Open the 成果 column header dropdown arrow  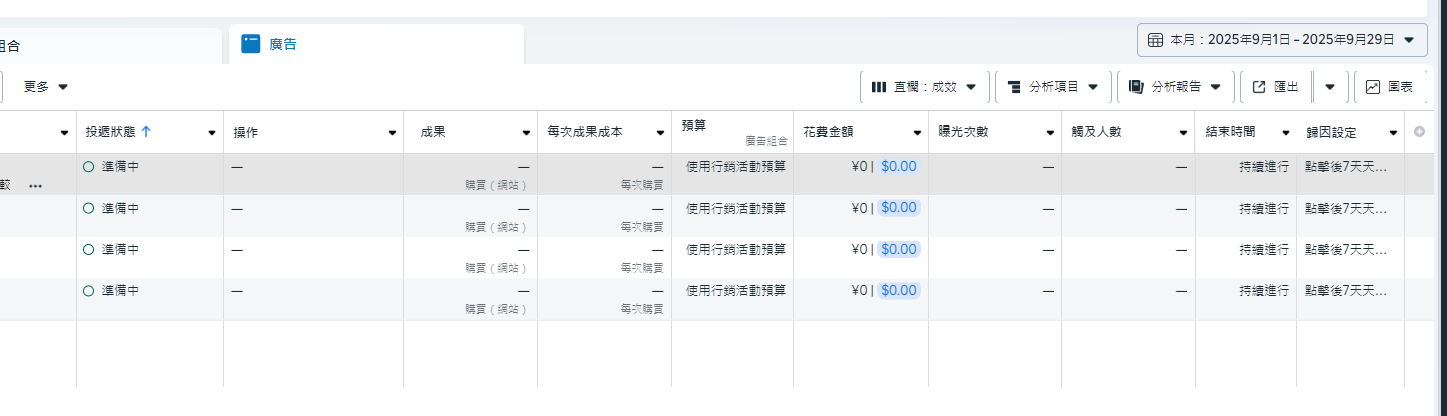pos(526,133)
